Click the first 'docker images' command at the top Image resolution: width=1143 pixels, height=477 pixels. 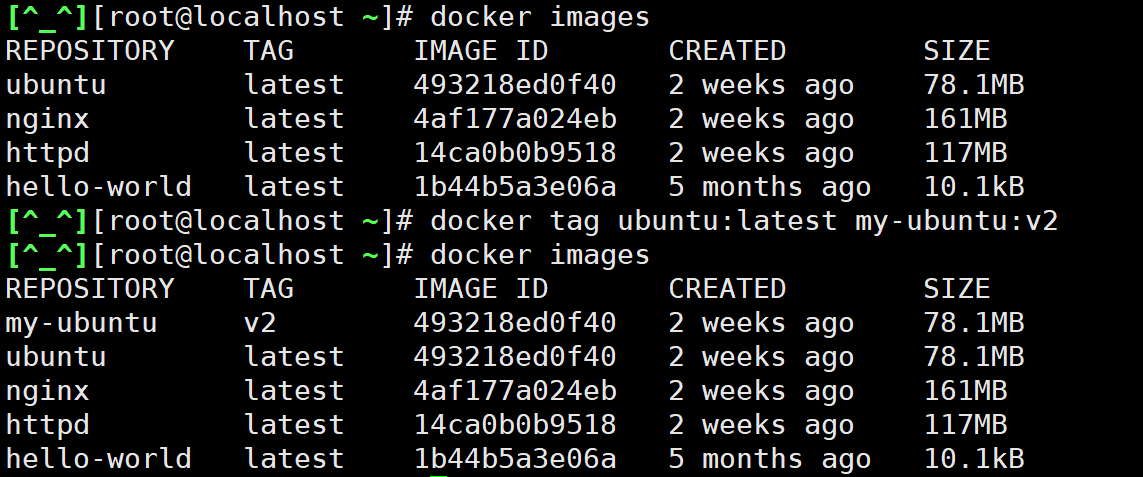[540, 17]
